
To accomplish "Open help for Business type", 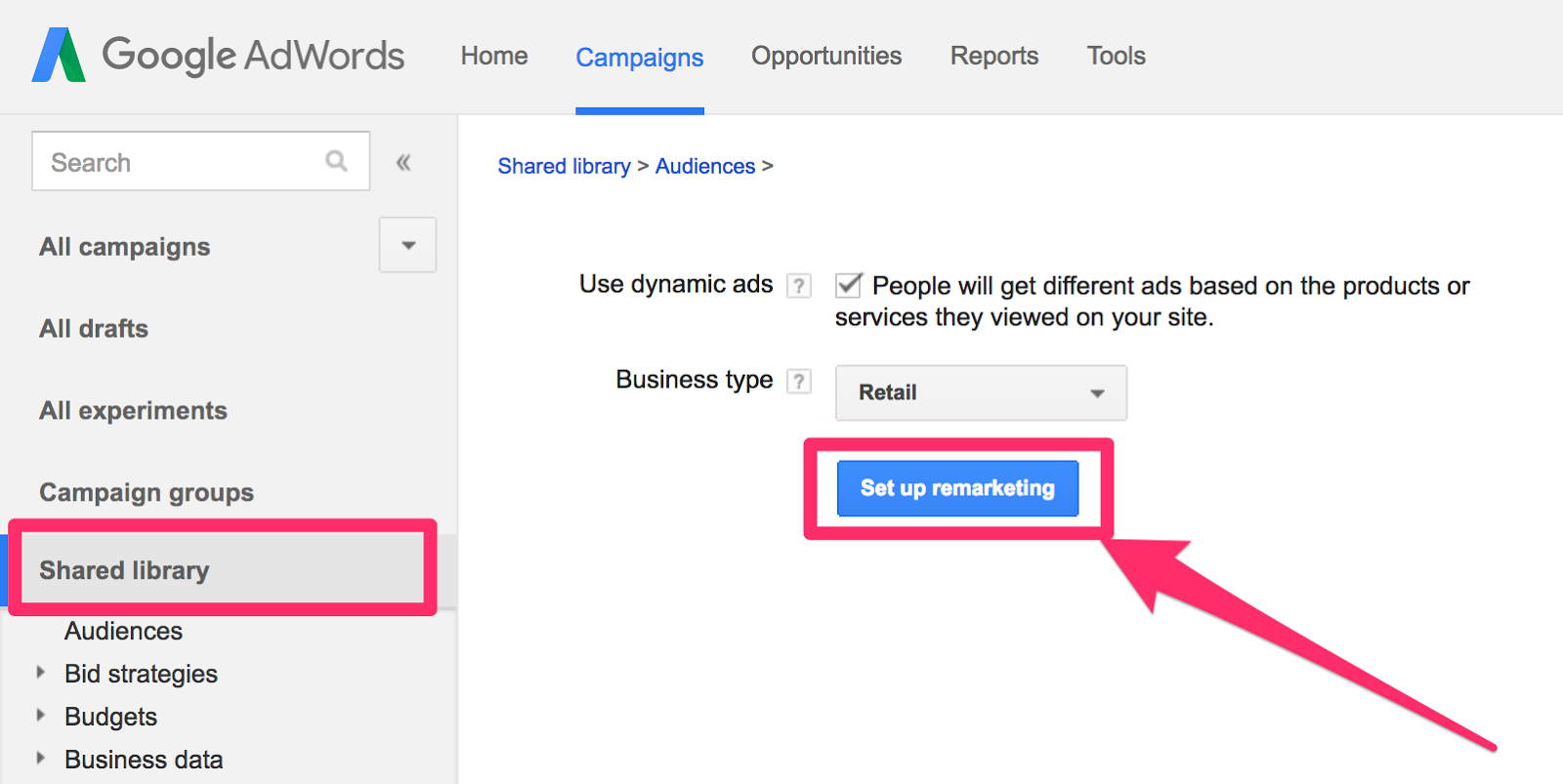I will pyautogui.click(x=799, y=381).
